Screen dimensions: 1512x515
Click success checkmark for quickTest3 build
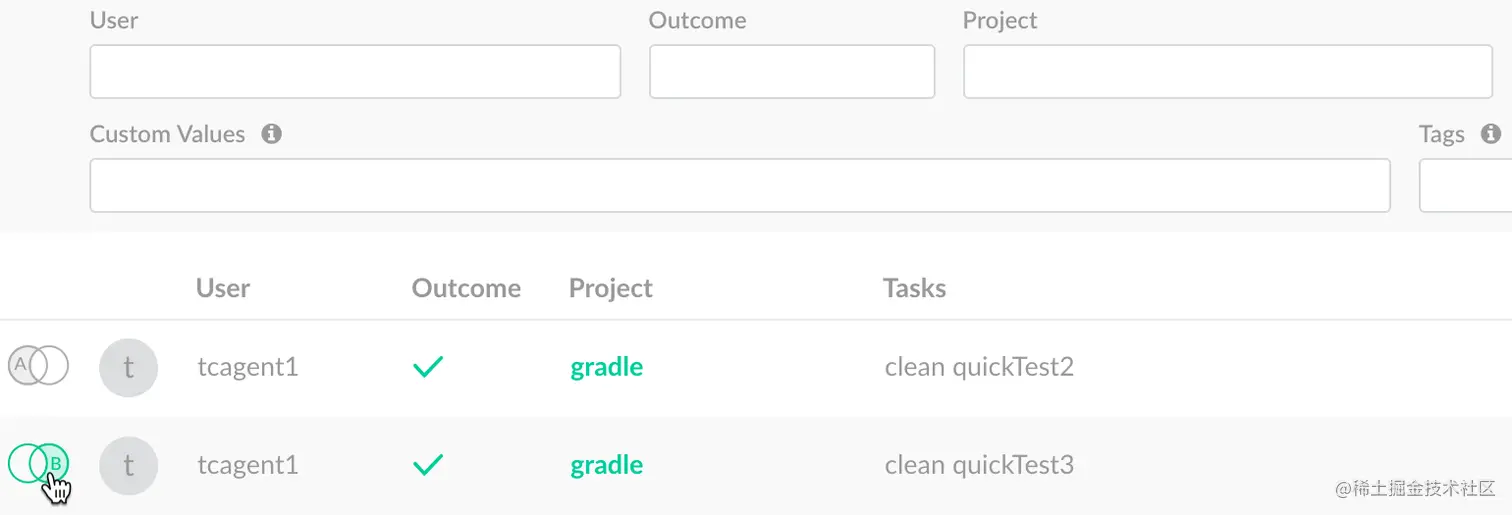[x=428, y=465]
